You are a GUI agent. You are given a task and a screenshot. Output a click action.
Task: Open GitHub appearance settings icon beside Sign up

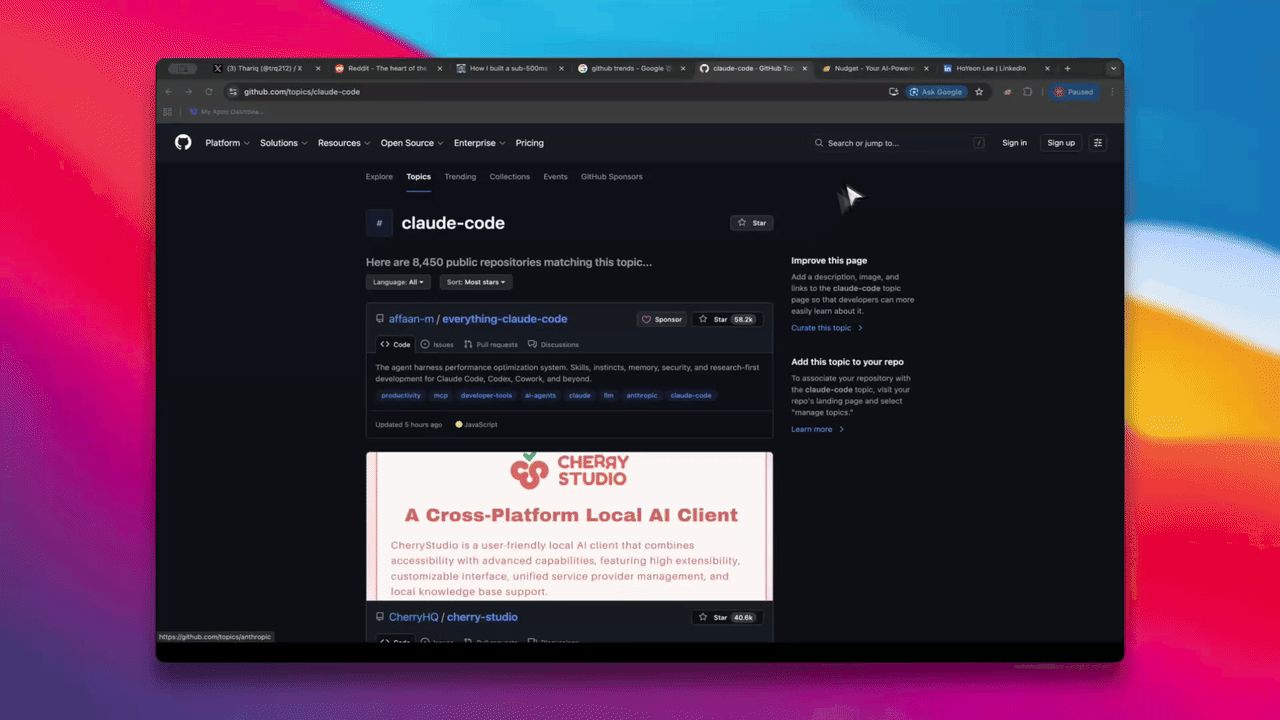coord(1098,143)
